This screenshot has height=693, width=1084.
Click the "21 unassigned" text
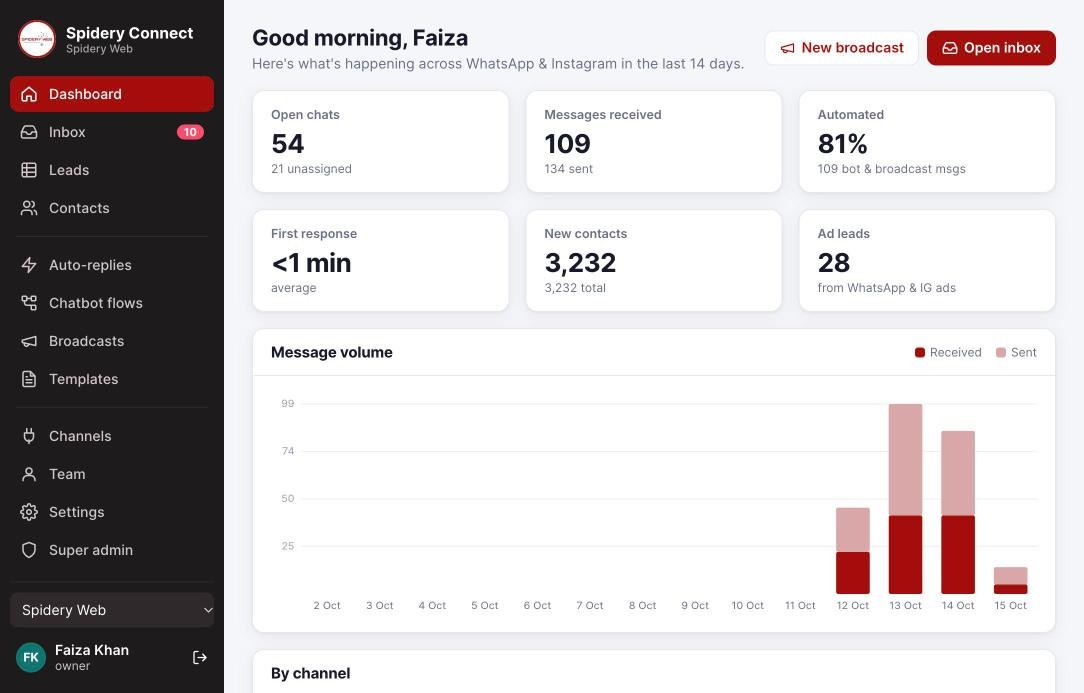click(x=311, y=169)
